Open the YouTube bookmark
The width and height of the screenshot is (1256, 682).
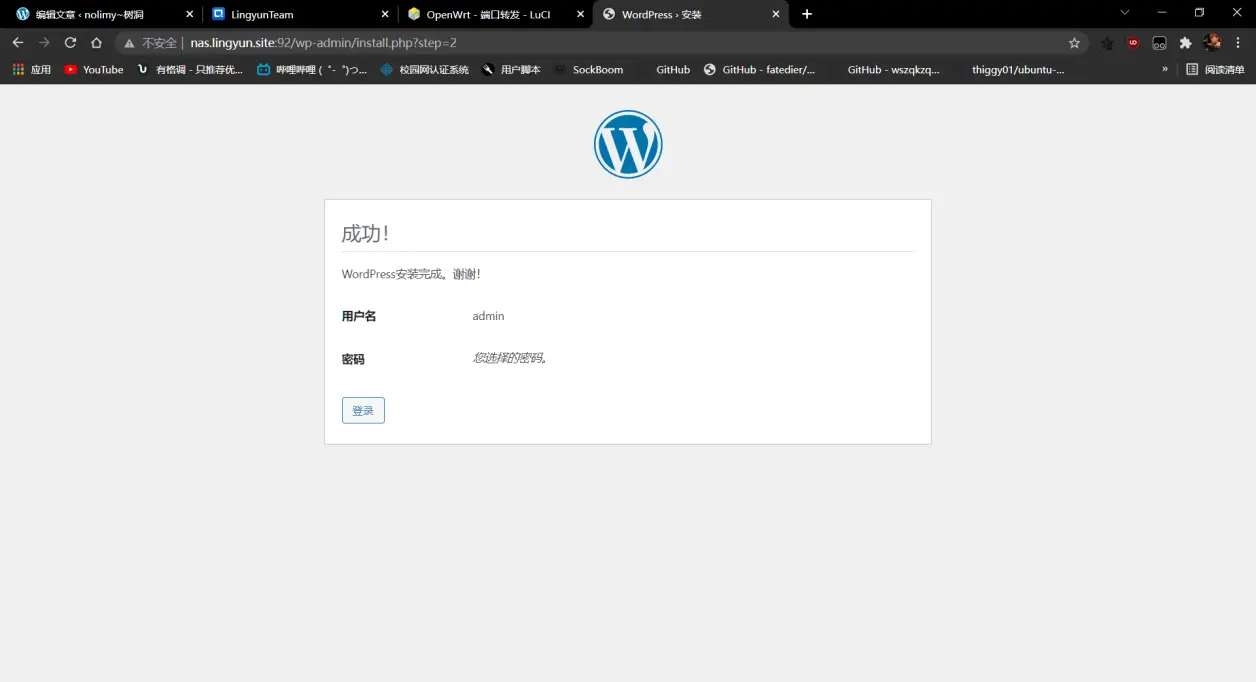[94, 70]
